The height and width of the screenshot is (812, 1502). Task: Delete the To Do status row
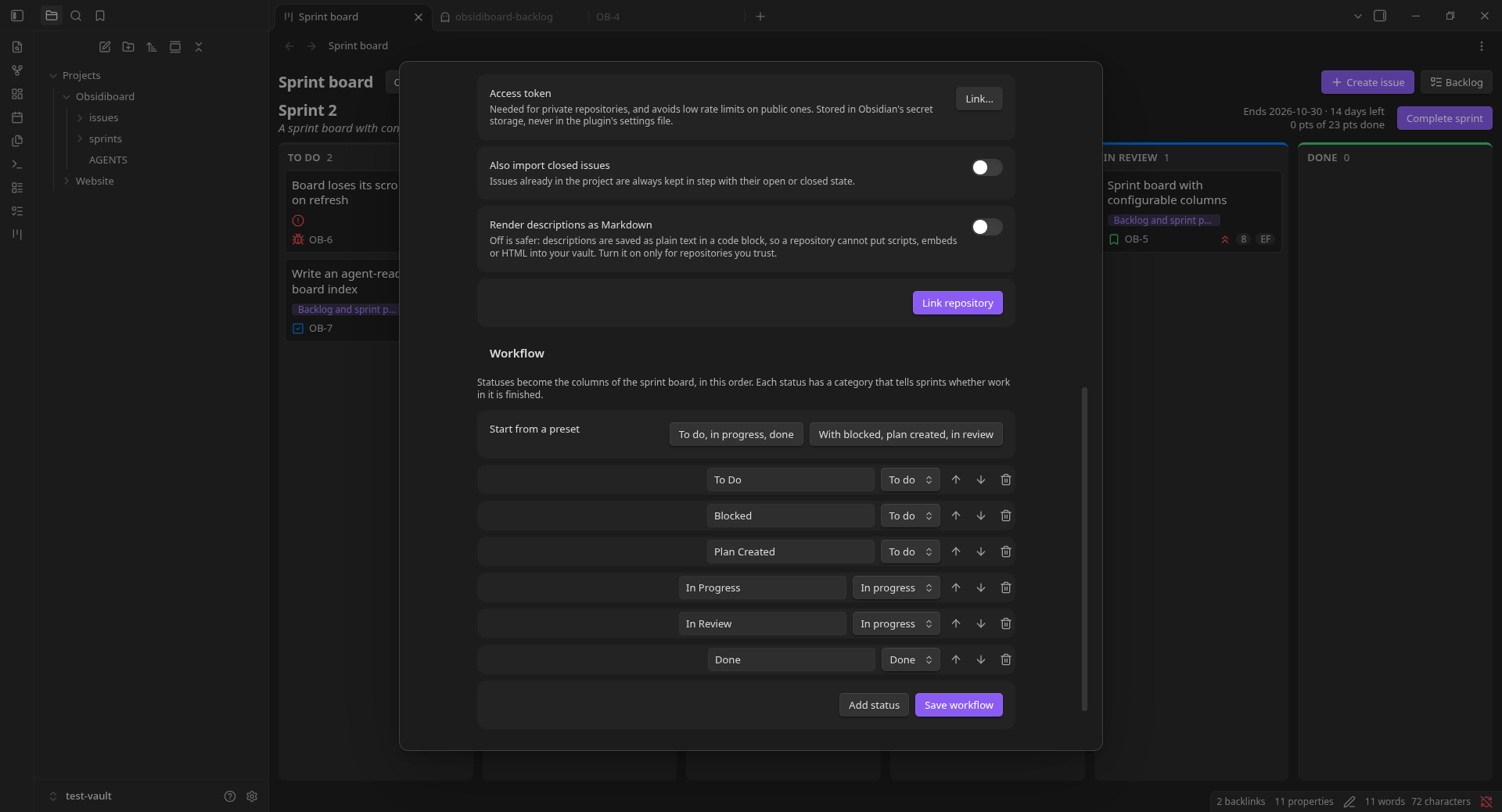[1006, 480]
